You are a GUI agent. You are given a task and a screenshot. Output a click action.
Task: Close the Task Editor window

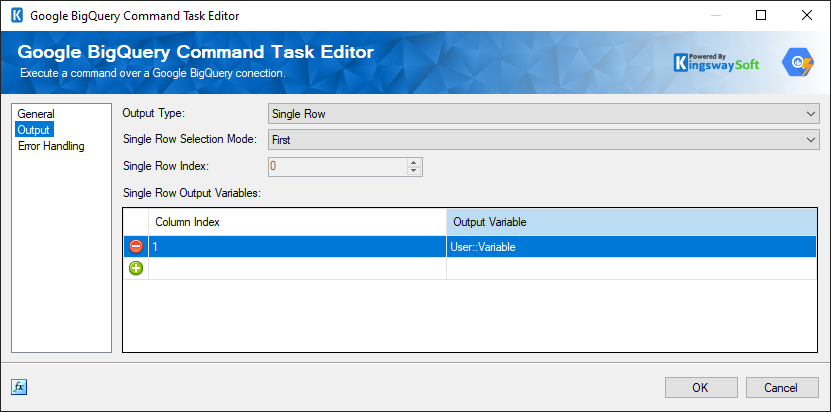807,15
